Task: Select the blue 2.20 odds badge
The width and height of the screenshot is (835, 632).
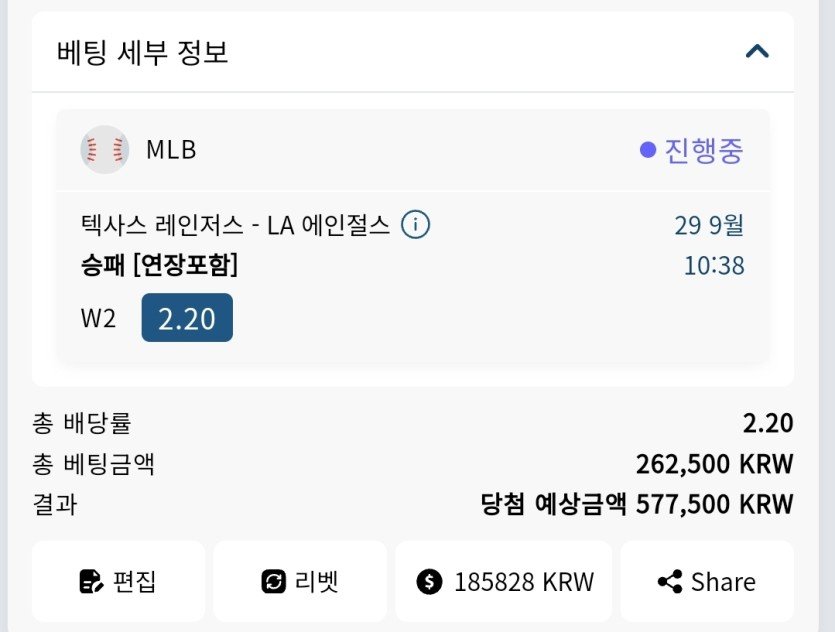Action: pyautogui.click(x=187, y=318)
